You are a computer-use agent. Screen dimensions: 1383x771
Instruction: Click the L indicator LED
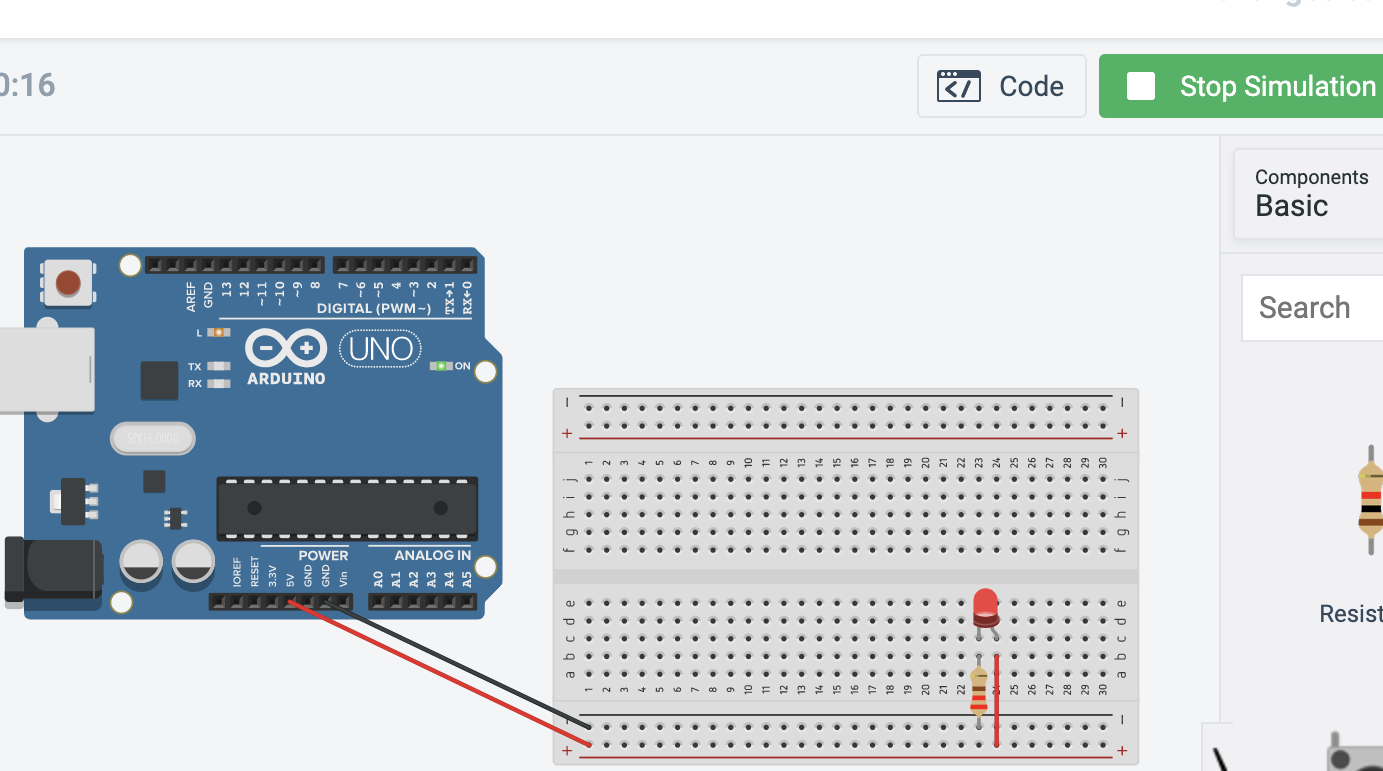pos(218,332)
